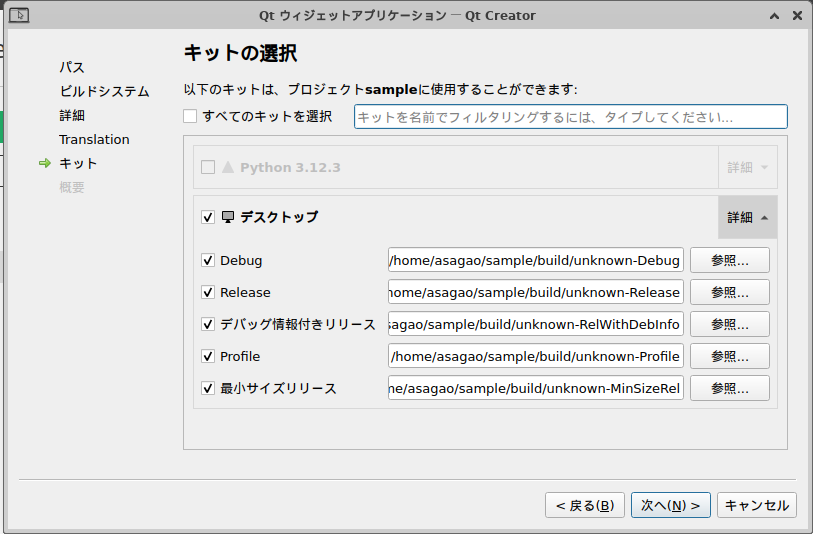Uncheck the Profile build configuration

click(x=208, y=357)
